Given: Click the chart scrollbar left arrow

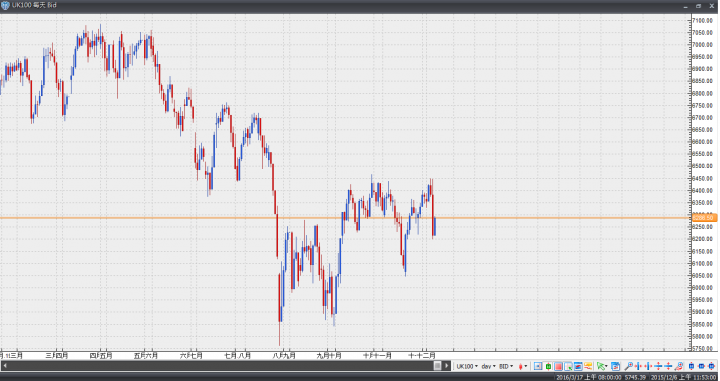Looking at the screenshot, I should (x=4, y=366).
